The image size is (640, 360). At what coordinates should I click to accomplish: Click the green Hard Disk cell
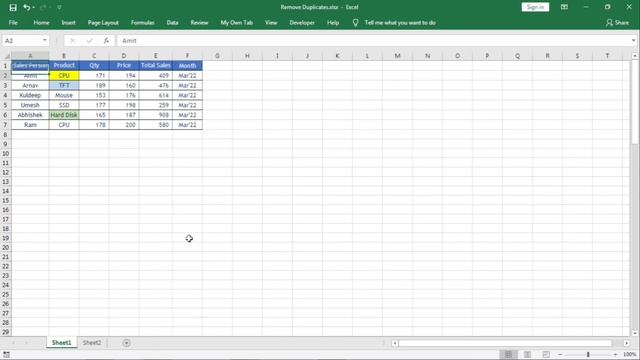pos(64,115)
